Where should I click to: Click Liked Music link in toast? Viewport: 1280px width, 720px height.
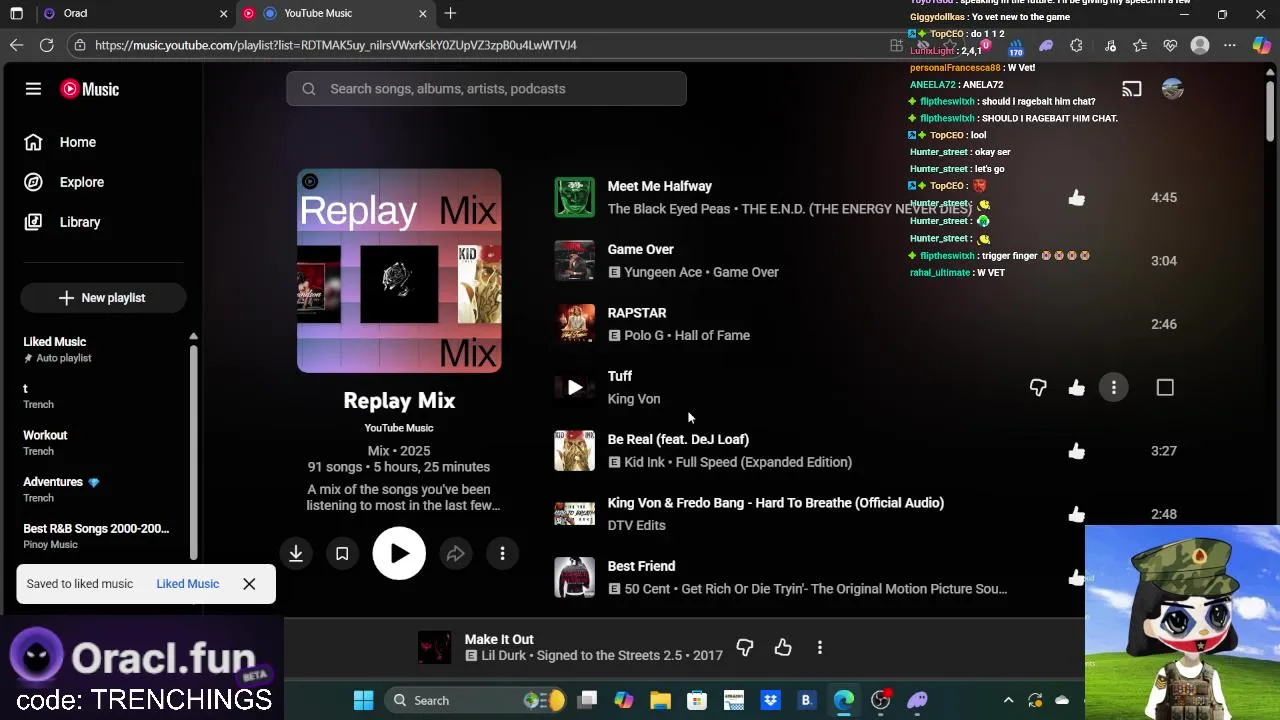pyautogui.click(x=187, y=584)
